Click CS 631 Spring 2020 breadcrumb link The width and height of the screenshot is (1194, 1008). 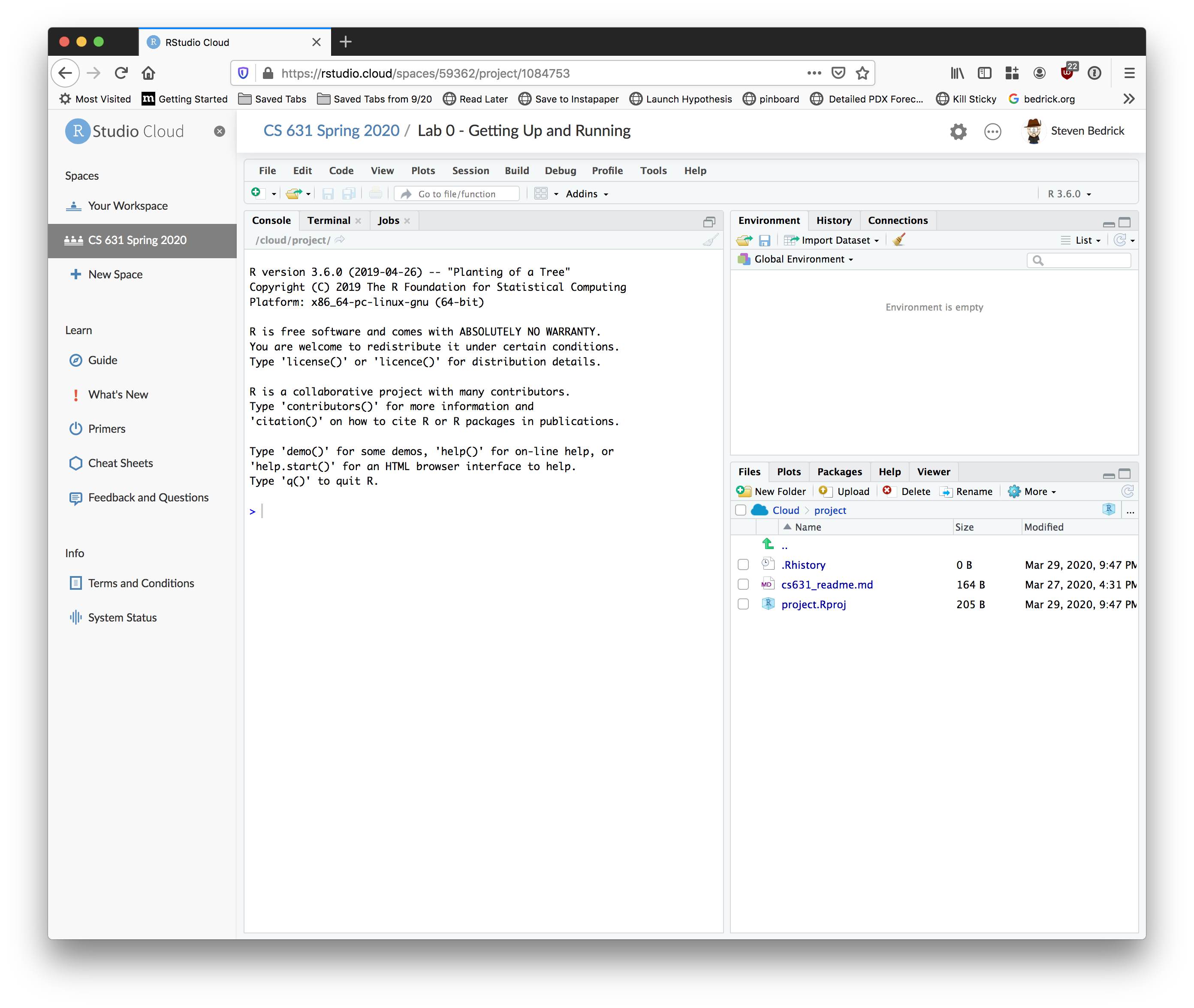[332, 131]
